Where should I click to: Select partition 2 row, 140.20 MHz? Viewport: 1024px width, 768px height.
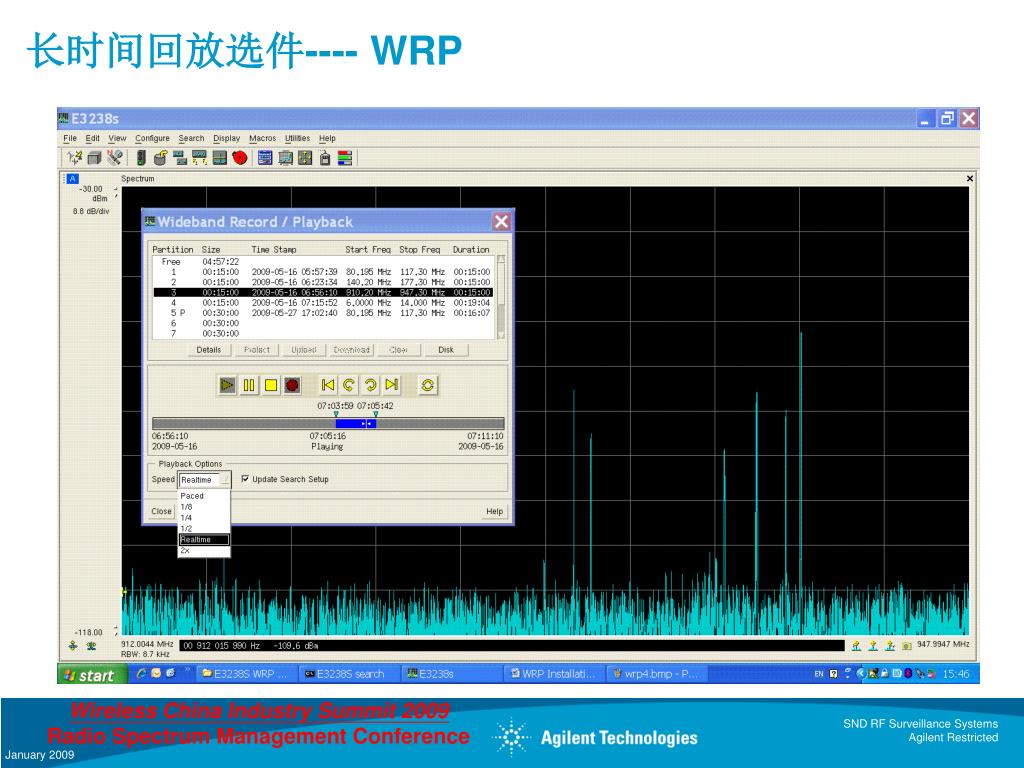click(x=323, y=282)
